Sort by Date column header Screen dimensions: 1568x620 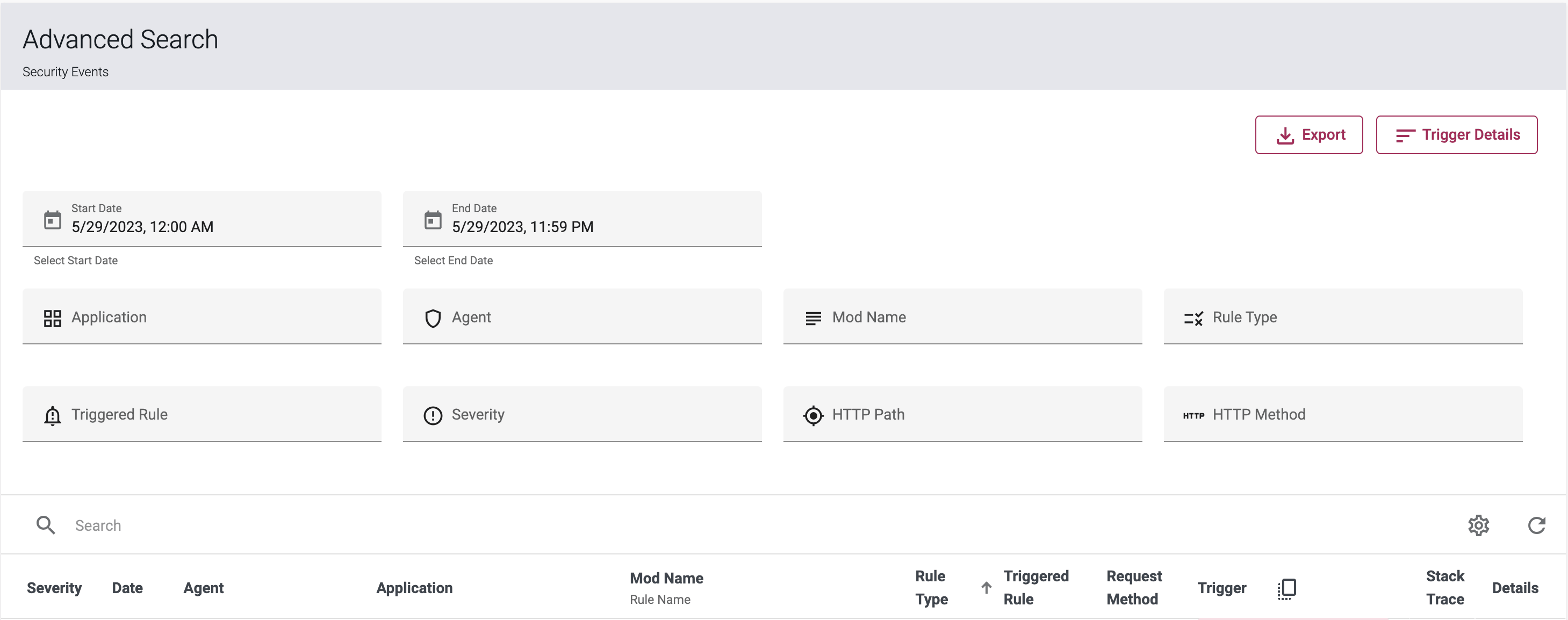pyautogui.click(x=127, y=588)
